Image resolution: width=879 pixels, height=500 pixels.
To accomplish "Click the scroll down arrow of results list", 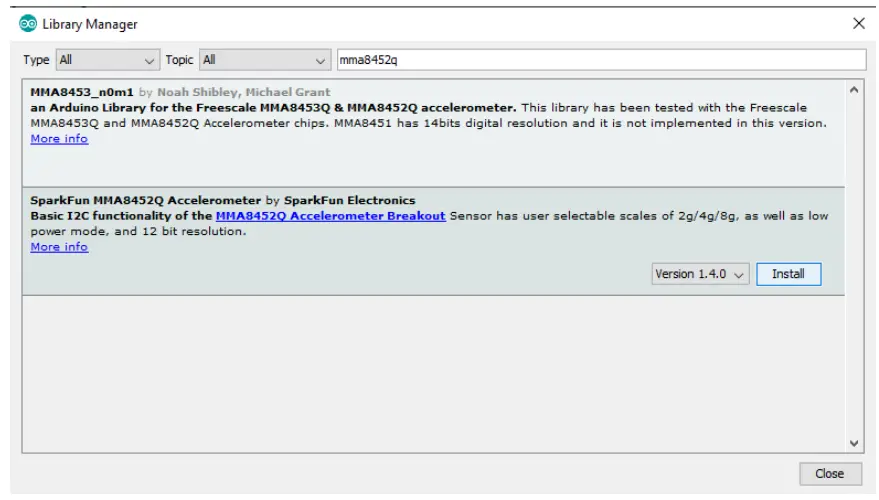I will click(854, 443).
